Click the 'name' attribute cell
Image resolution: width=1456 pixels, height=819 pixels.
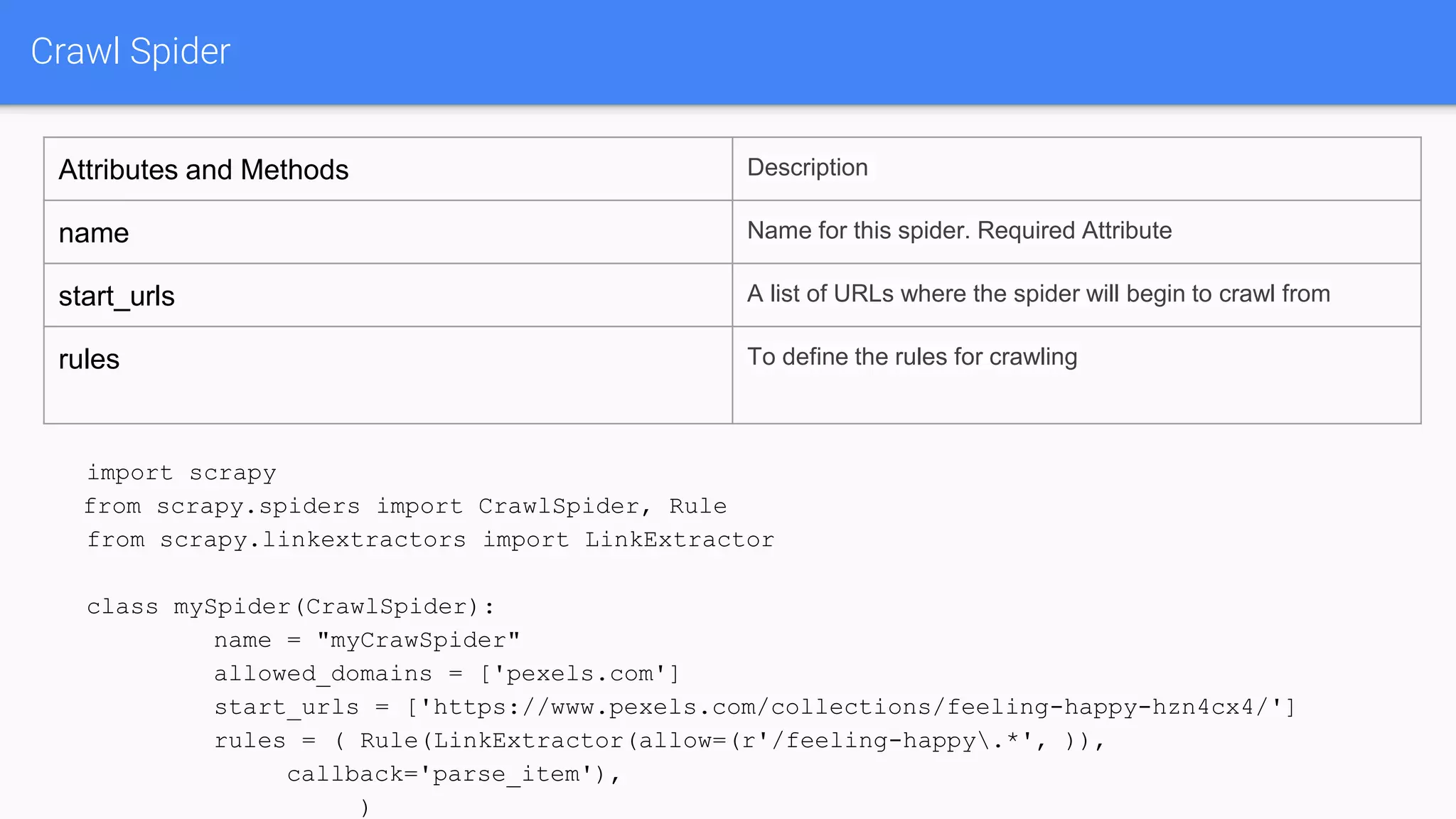pos(388,232)
